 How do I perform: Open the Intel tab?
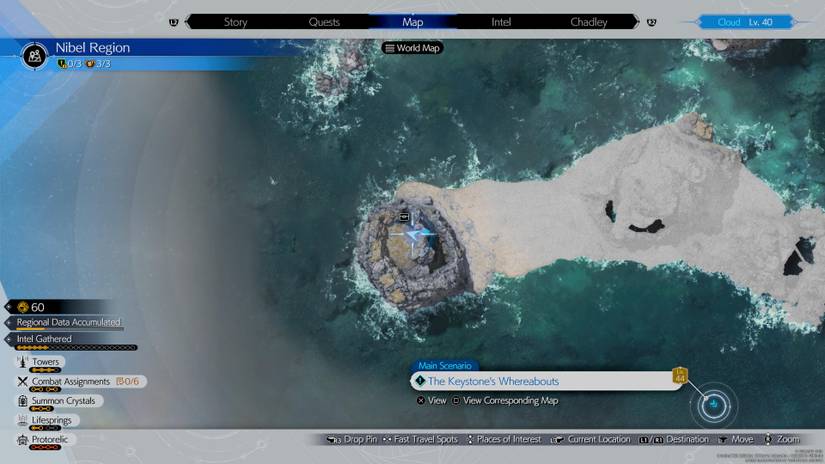pyautogui.click(x=501, y=22)
